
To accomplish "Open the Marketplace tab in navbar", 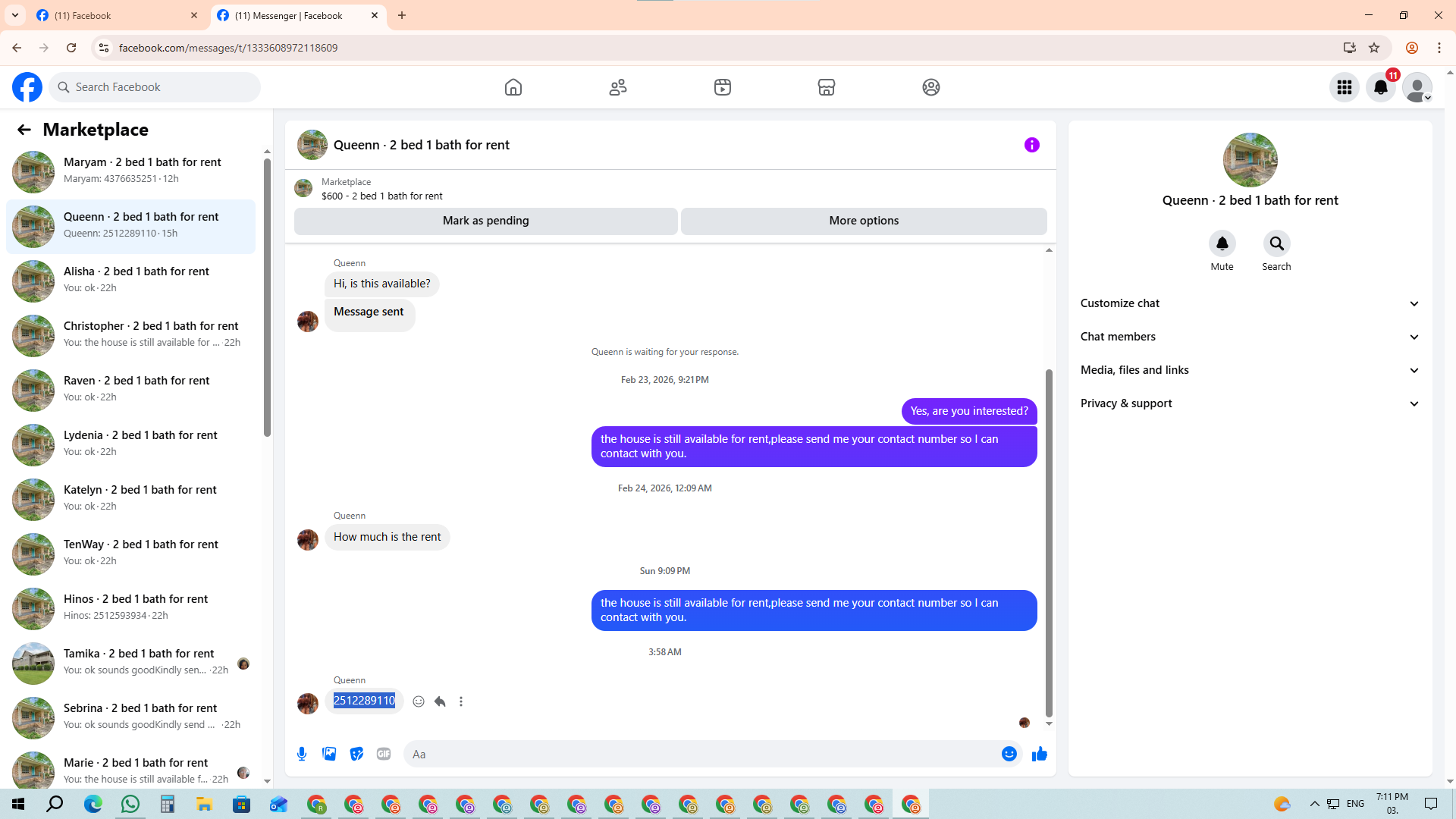I will pos(827,87).
